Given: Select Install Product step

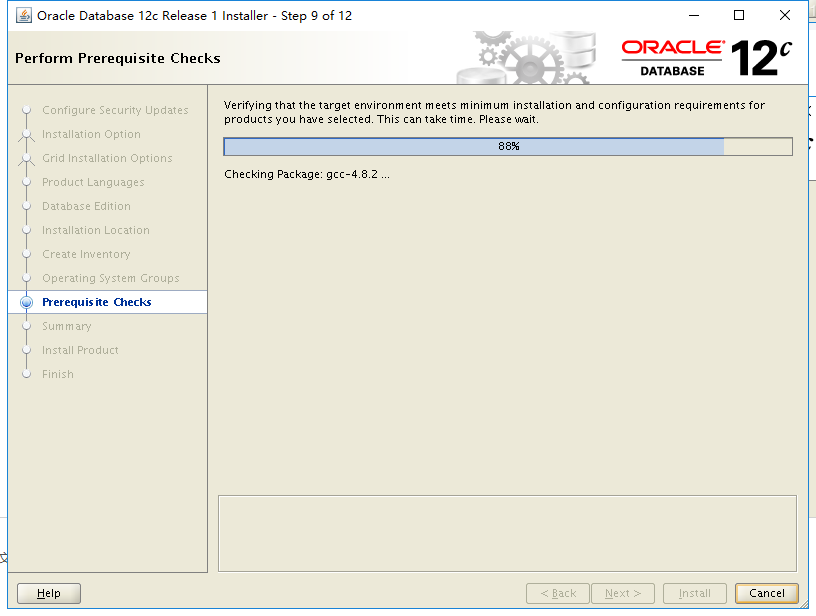Looking at the screenshot, I should pyautogui.click(x=80, y=350).
